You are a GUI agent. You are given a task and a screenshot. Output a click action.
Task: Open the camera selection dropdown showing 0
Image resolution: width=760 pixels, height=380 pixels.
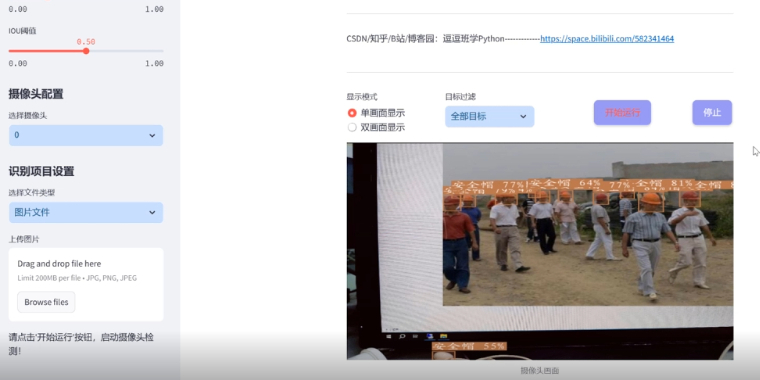(86, 135)
